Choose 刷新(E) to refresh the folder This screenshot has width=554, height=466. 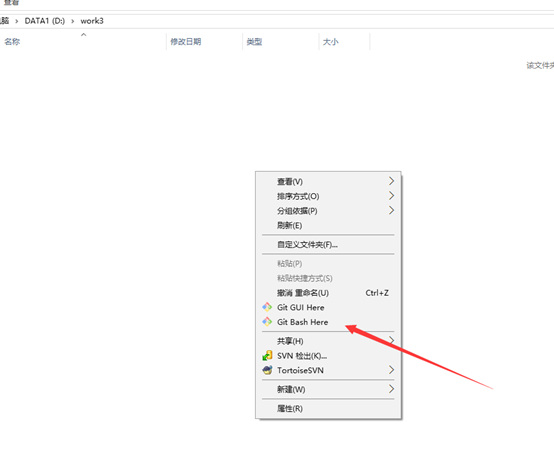point(328,225)
